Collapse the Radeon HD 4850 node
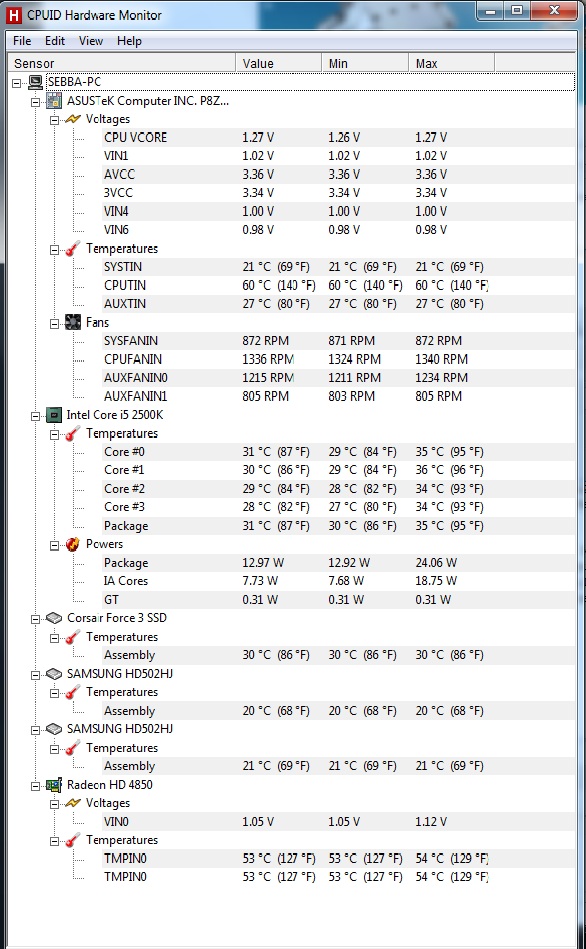 click(x=36, y=786)
